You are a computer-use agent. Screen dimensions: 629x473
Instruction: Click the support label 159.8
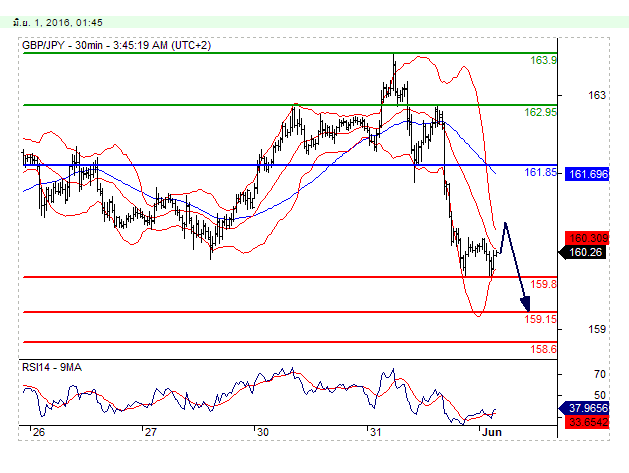pyautogui.click(x=543, y=284)
